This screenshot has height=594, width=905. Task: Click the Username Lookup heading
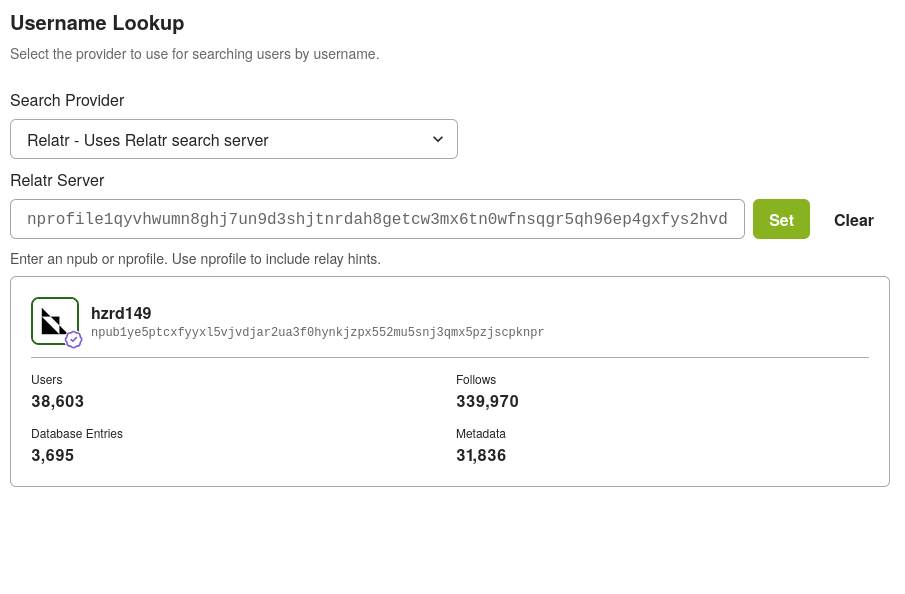coord(97,23)
